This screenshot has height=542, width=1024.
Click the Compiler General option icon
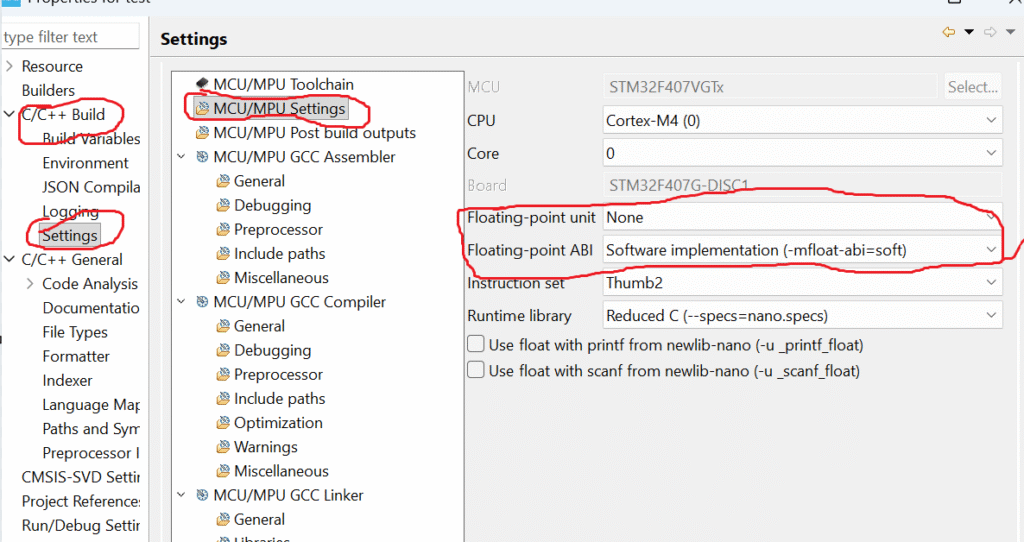pyautogui.click(x=223, y=326)
